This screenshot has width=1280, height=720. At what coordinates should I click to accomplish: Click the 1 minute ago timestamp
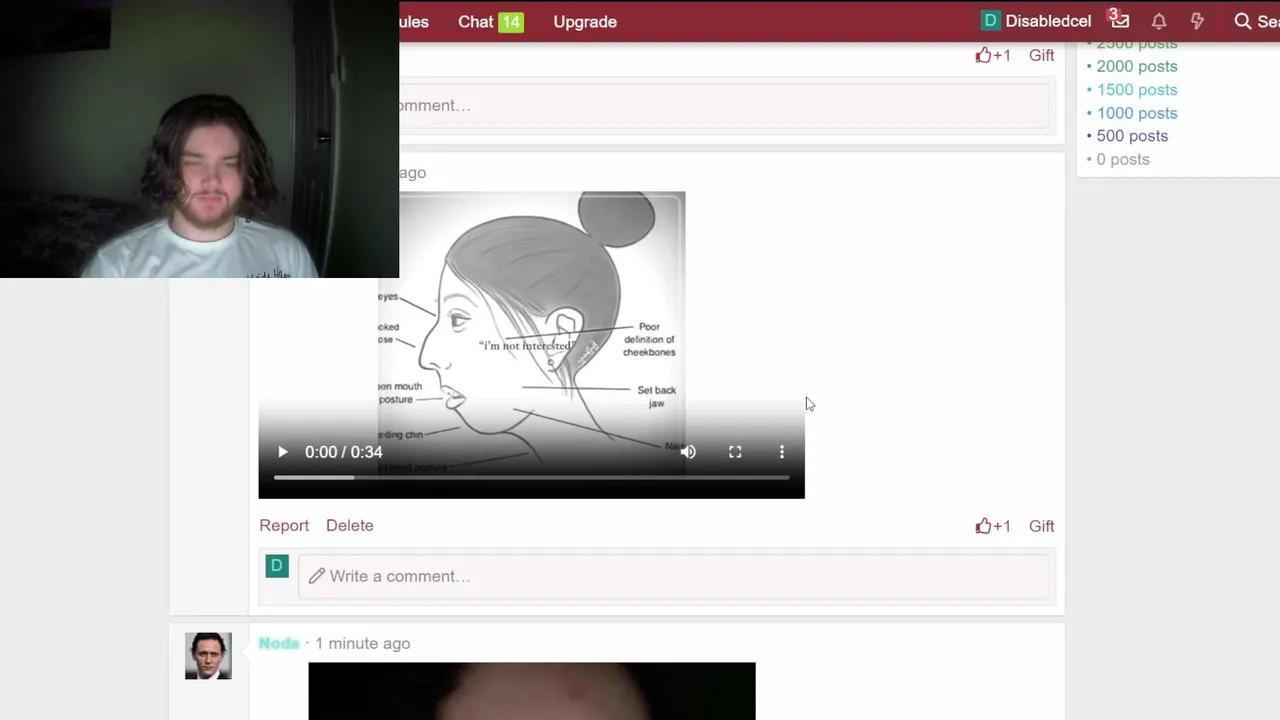(x=362, y=643)
